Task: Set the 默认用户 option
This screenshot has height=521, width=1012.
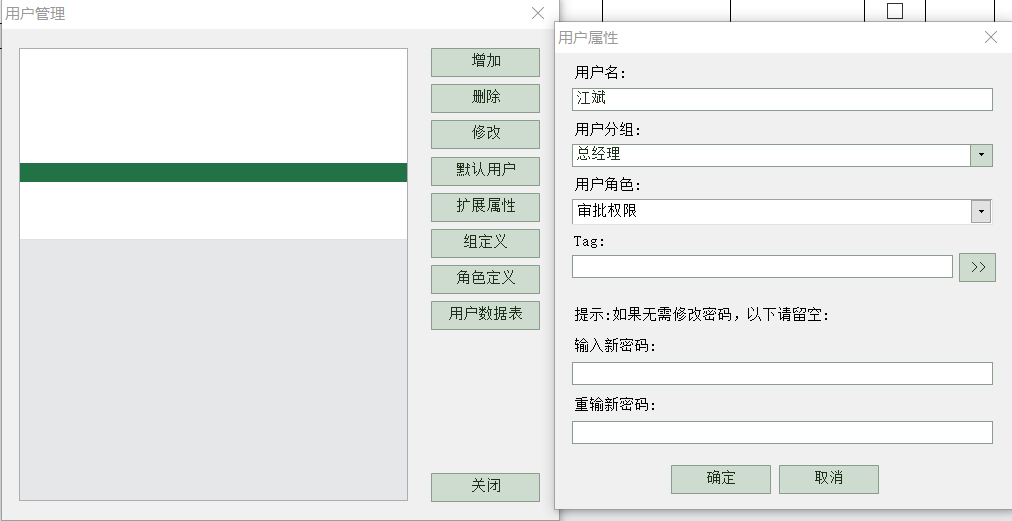Action: point(485,171)
